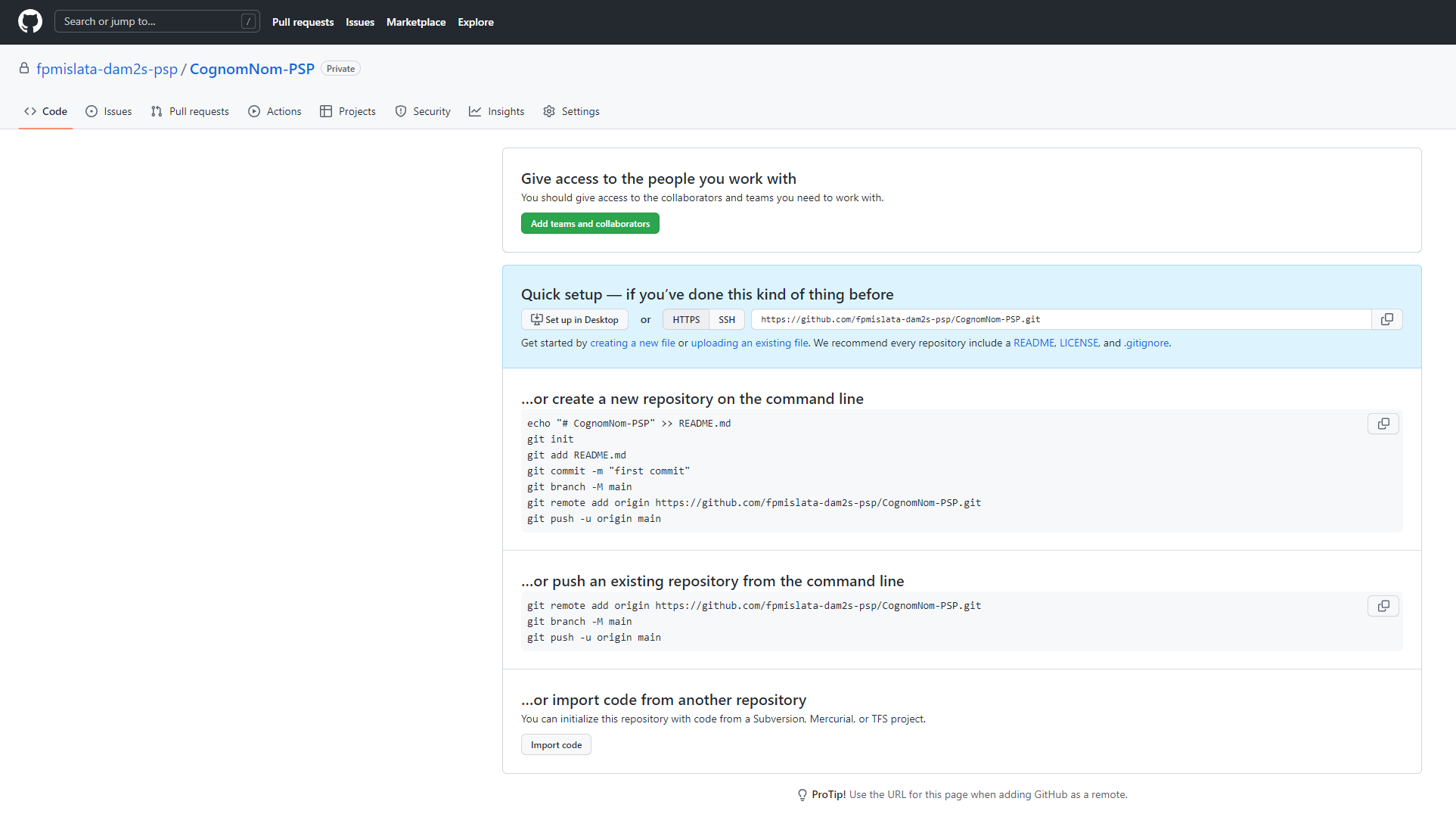Click Set up in Desktop button

coord(575,319)
